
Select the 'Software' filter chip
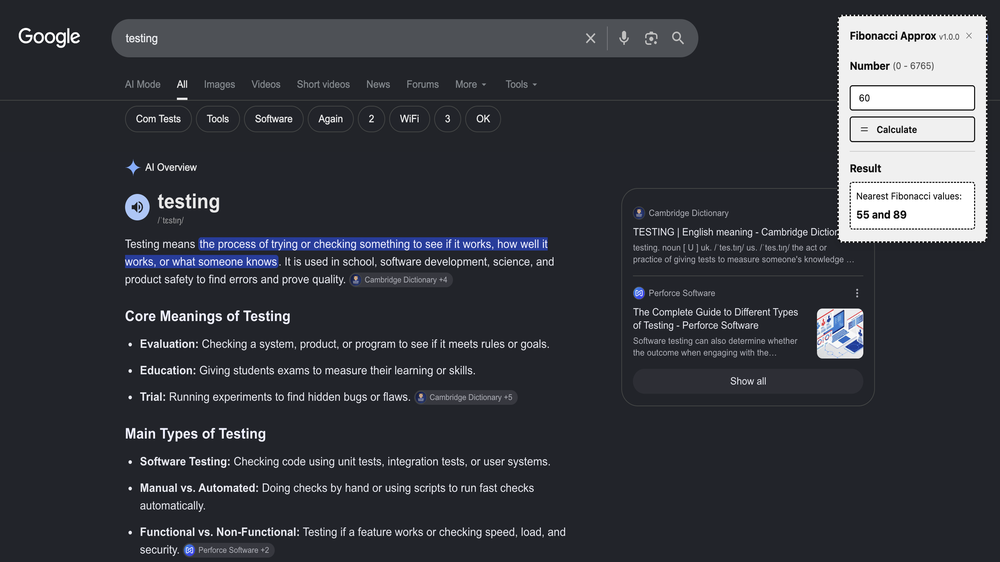click(x=274, y=119)
